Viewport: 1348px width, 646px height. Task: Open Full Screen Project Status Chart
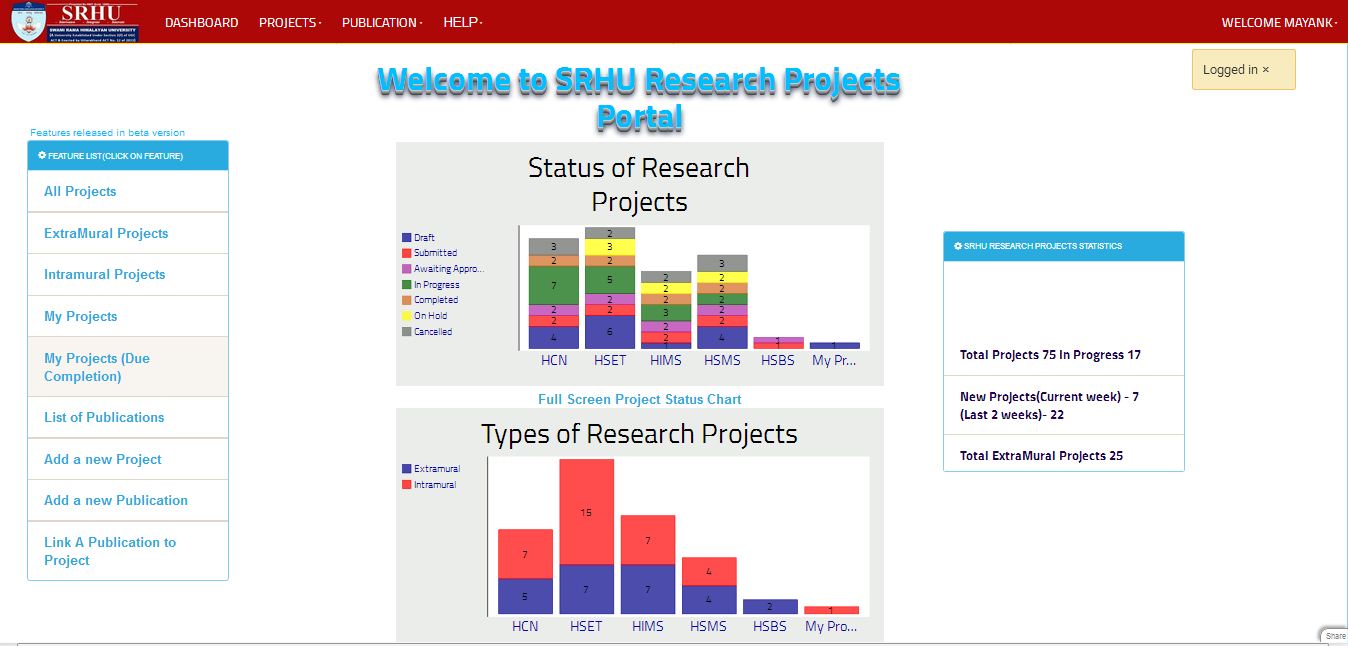(640, 399)
